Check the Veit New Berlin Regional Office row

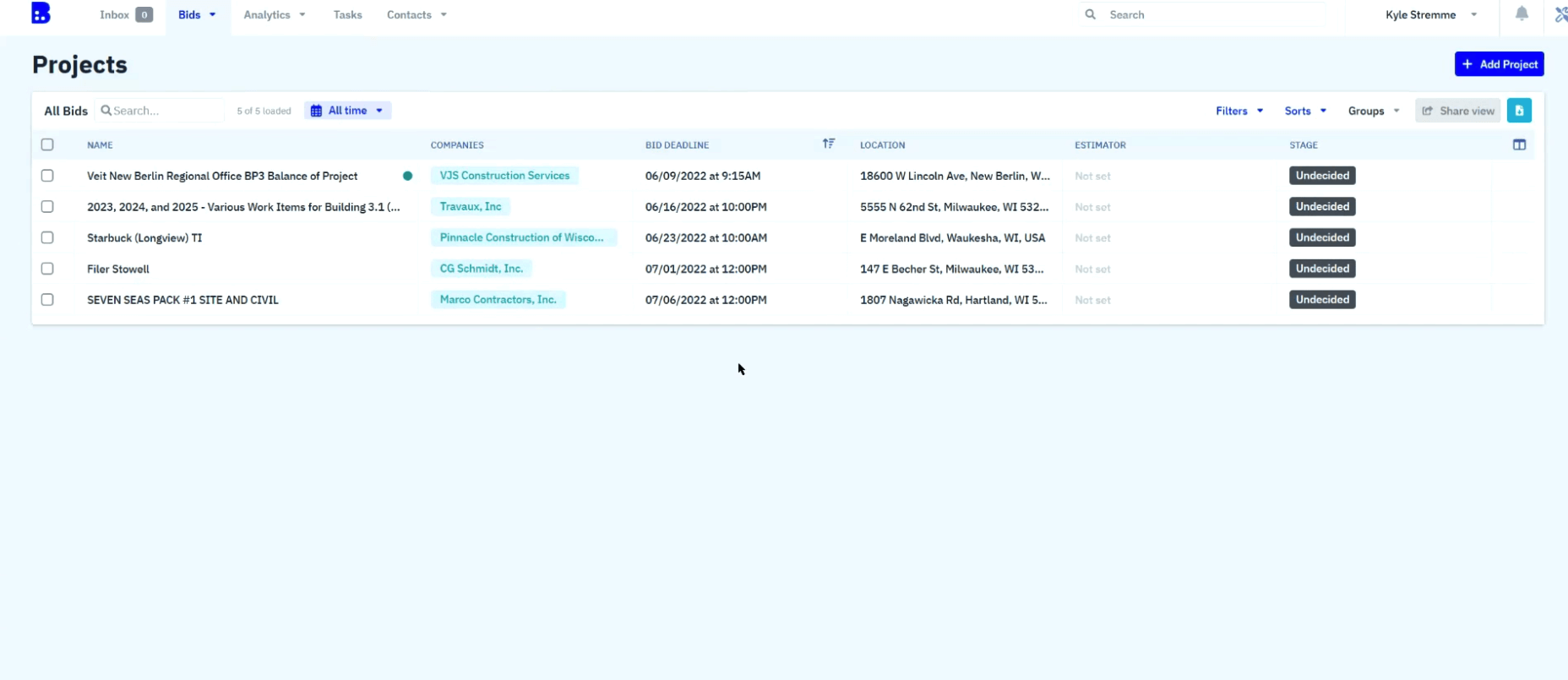(47, 176)
